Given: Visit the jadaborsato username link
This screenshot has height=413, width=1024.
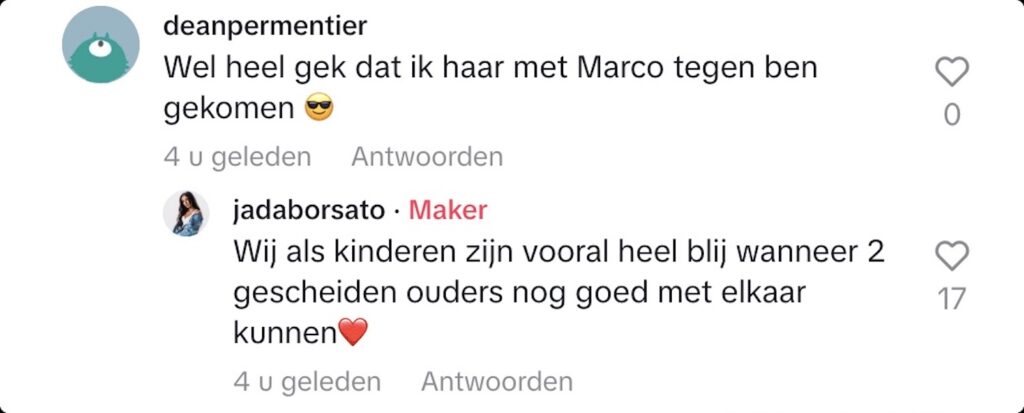Looking at the screenshot, I should pyautogui.click(x=309, y=210).
